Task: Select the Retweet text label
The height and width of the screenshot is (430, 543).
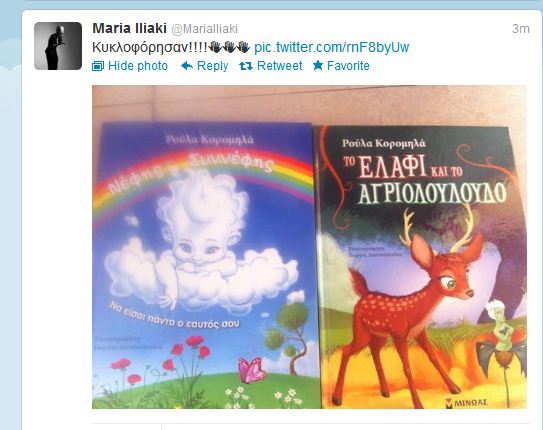Action: point(279,66)
